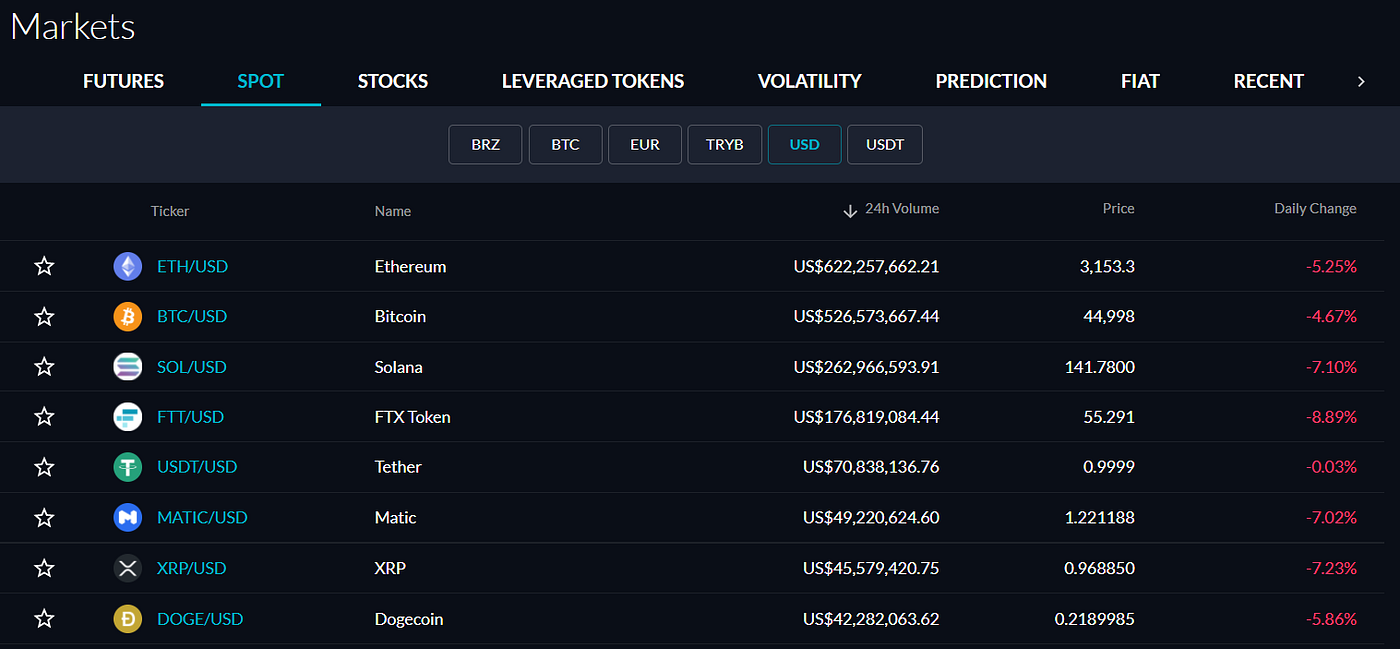The width and height of the screenshot is (1400, 649).
Task: Click the Solana coin icon
Action: 127,367
